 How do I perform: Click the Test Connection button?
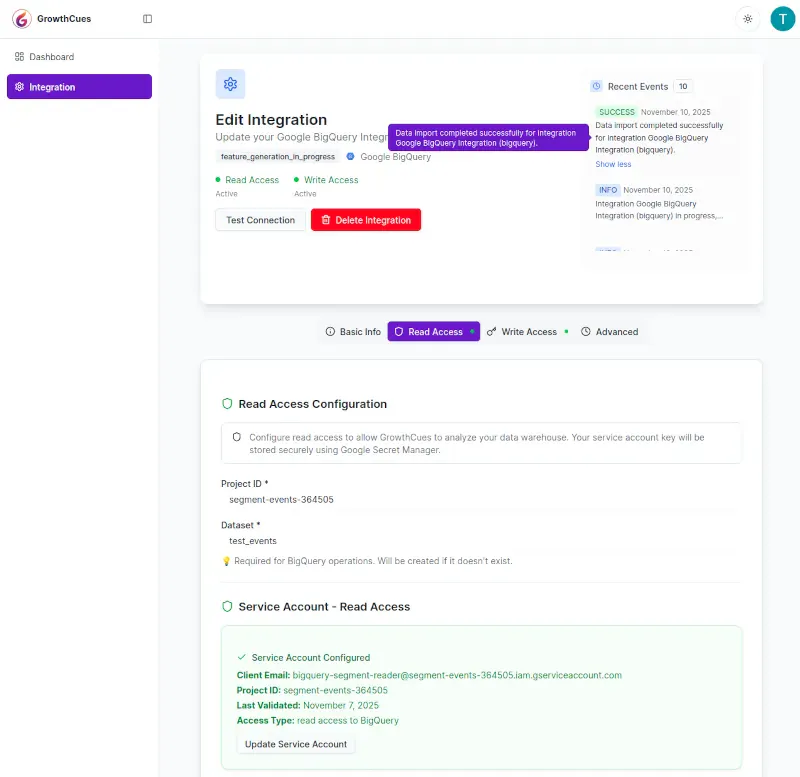click(x=260, y=220)
